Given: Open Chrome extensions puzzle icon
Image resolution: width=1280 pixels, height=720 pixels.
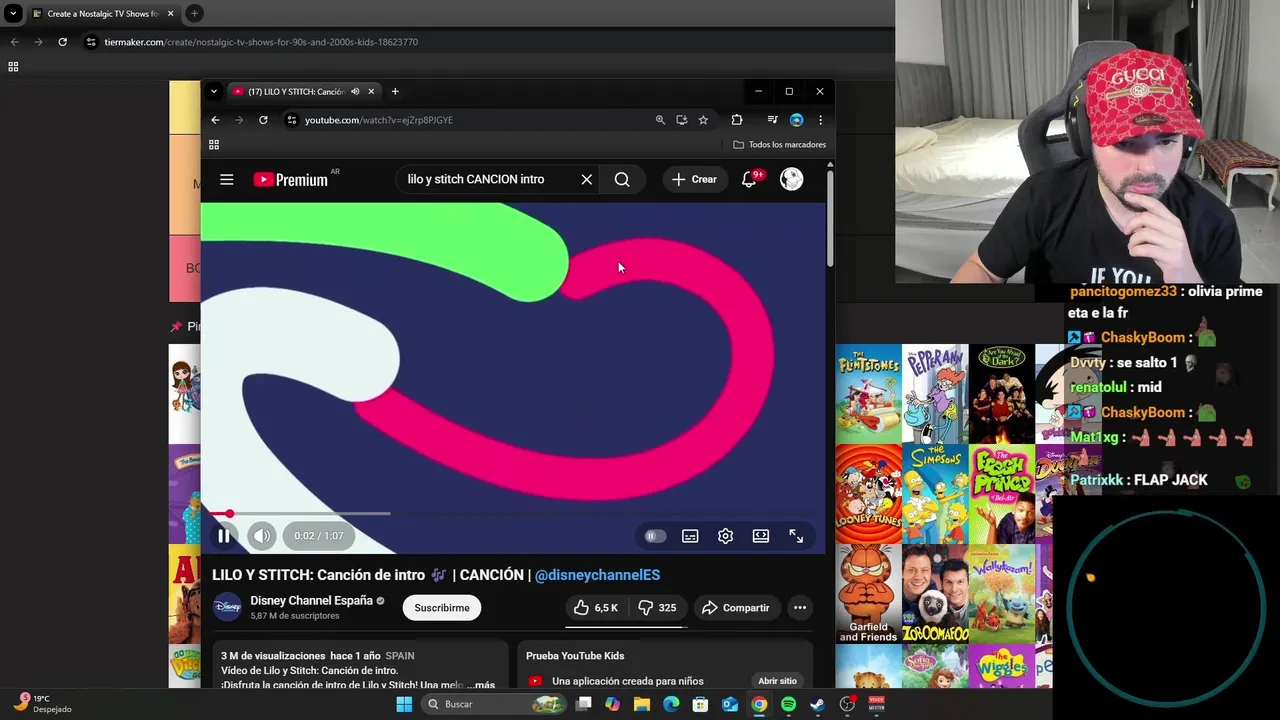Looking at the screenshot, I should (x=737, y=120).
